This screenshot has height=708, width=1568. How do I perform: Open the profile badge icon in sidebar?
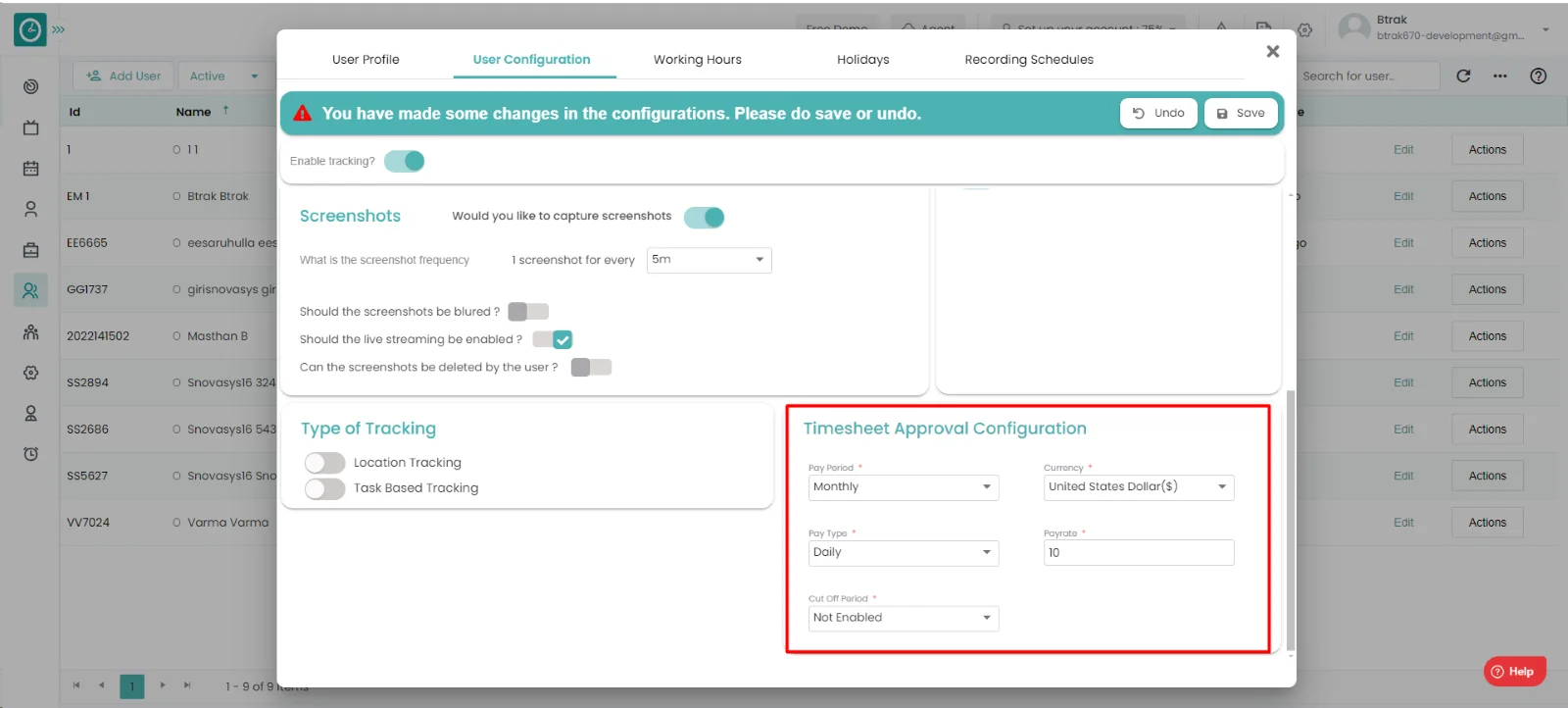tap(30, 414)
